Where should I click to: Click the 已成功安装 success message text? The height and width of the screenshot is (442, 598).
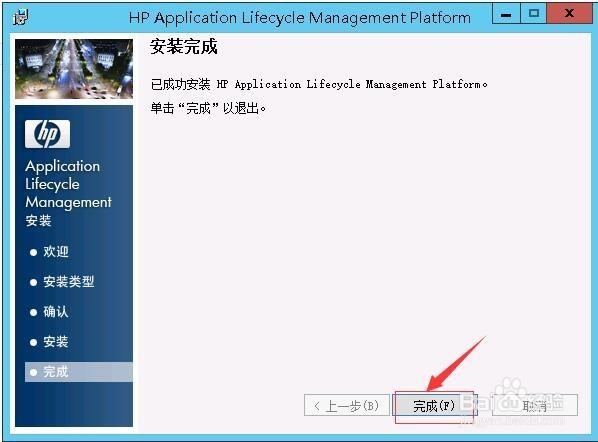pos(319,84)
